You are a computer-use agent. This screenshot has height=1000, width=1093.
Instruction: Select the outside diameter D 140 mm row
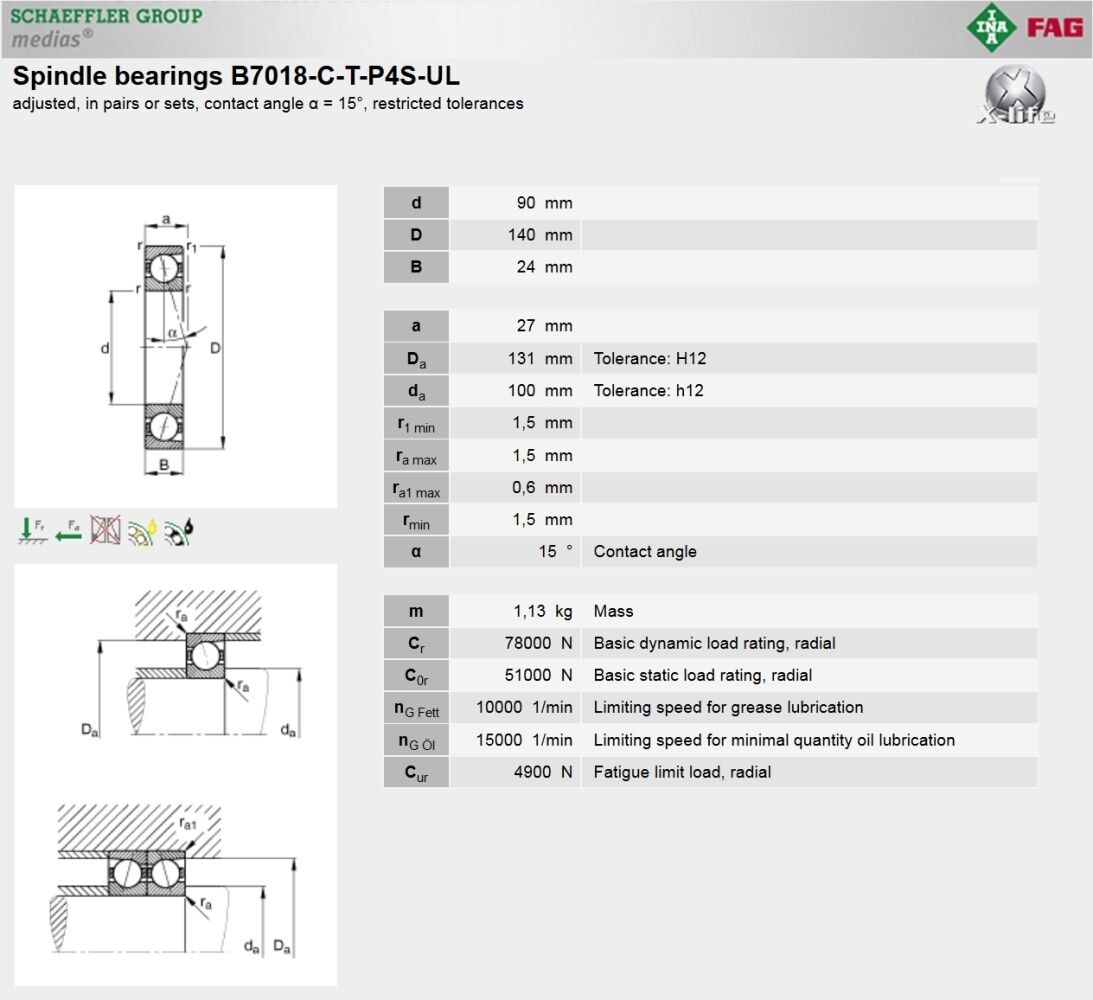(710, 235)
